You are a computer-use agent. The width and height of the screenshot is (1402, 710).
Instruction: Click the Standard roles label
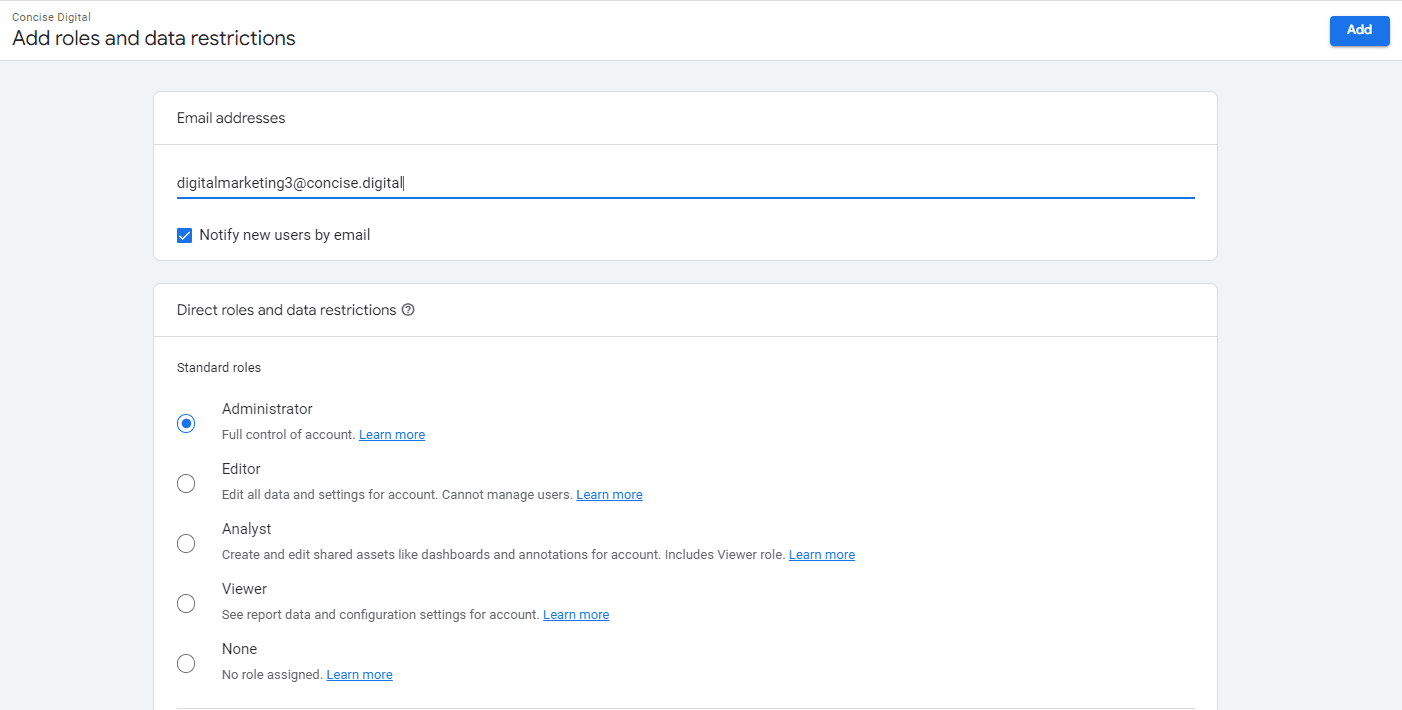coord(219,368)
